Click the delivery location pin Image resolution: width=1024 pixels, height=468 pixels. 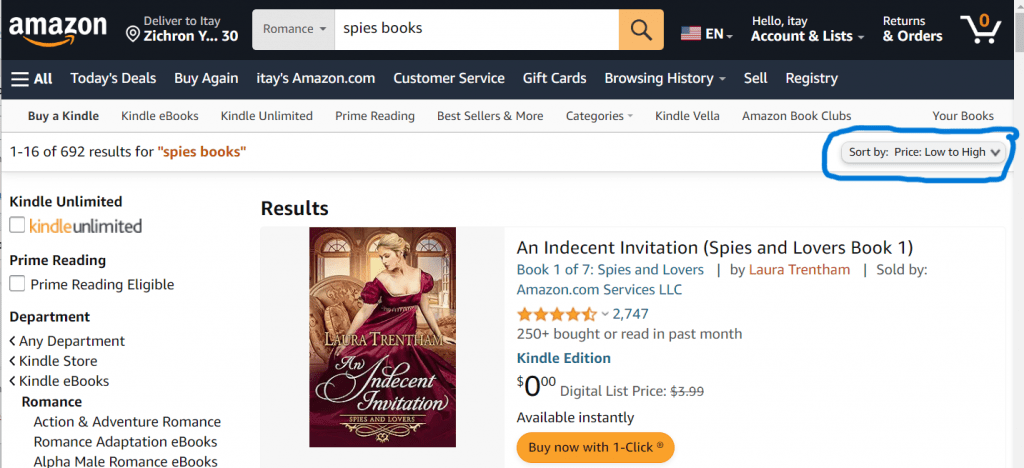tap(132, 35)
